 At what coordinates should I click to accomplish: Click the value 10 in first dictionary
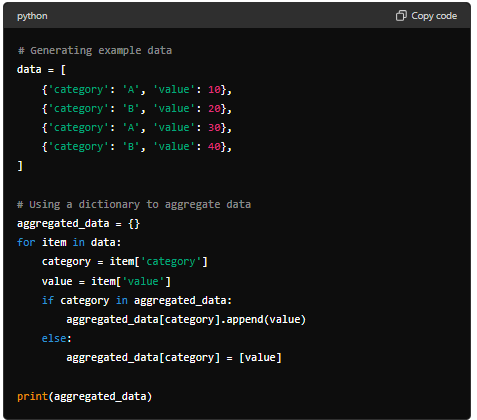point(214,89)
